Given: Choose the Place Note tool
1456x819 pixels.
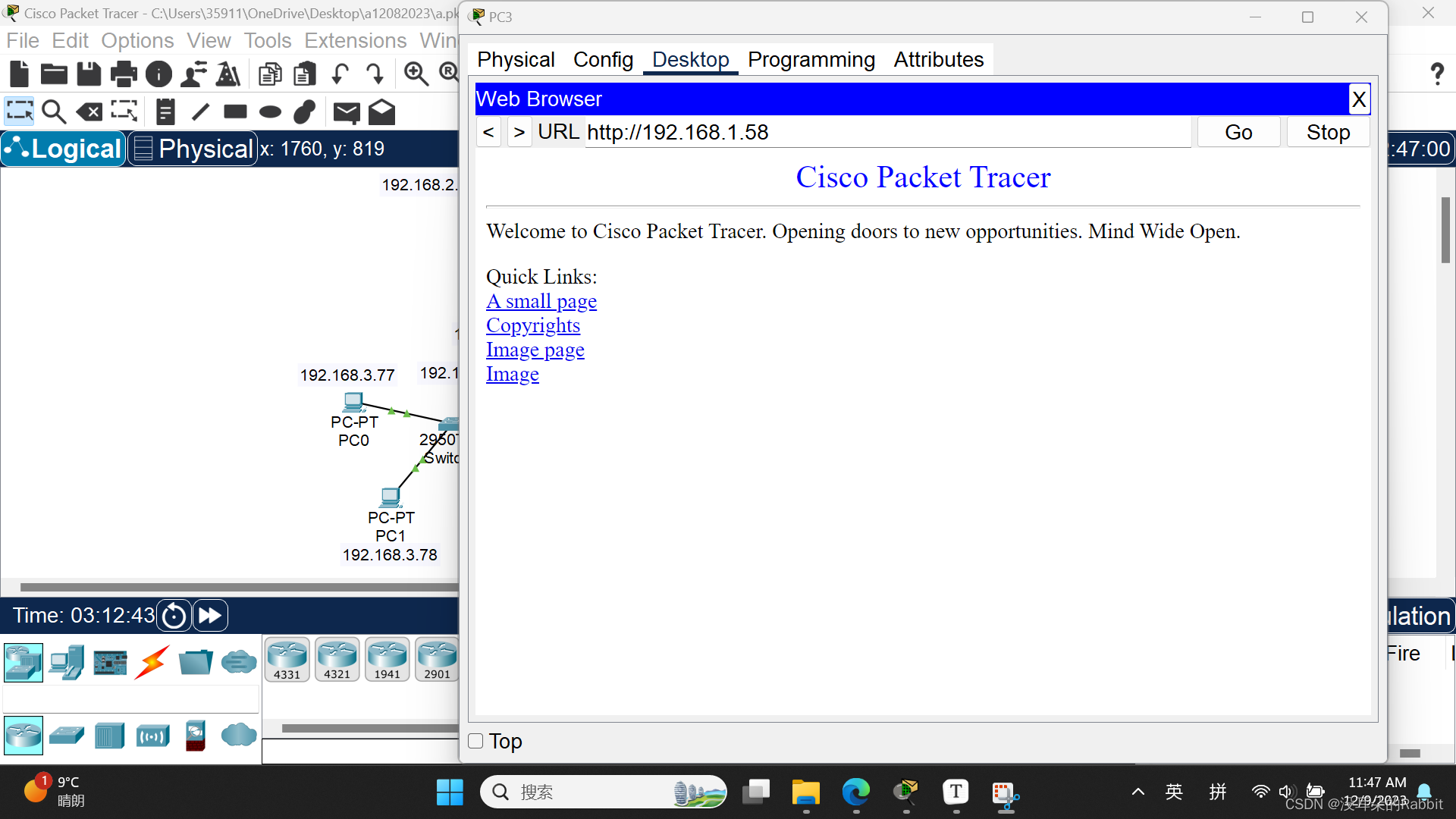Looking at the screenshot, I should point(165,111).
